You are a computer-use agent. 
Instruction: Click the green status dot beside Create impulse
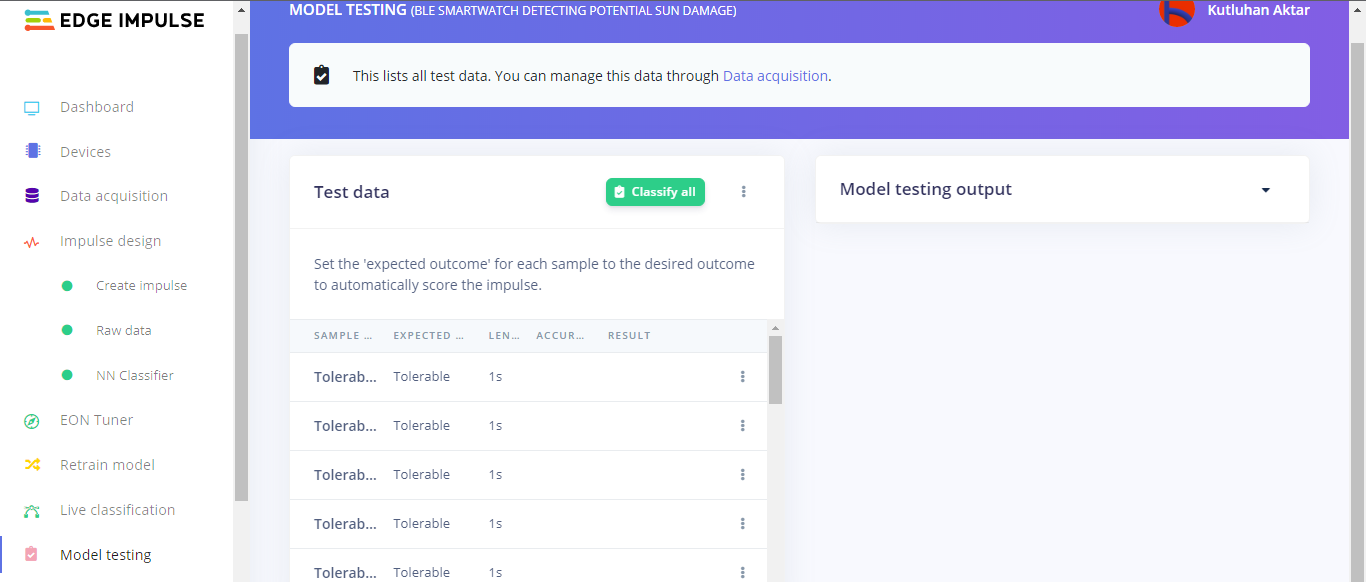click(67, 285)
